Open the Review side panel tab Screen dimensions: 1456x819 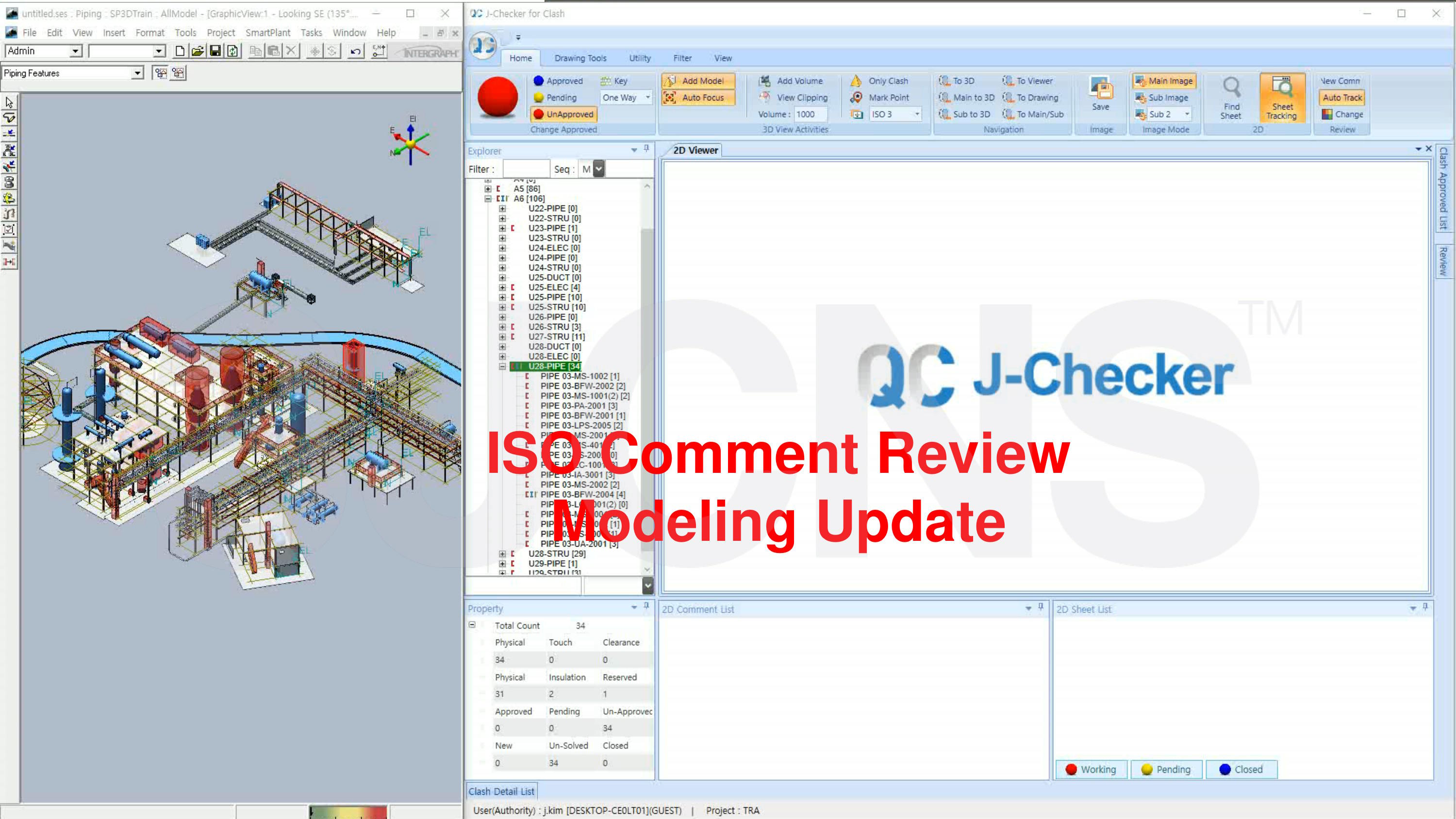pos(1443,261)
